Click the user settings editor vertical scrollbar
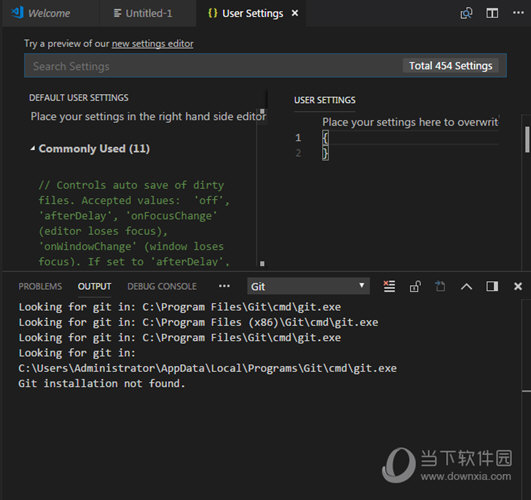Image resolution: width=531 pixels, height=500 pixels. pyautogui.click(x=527, y=140)
